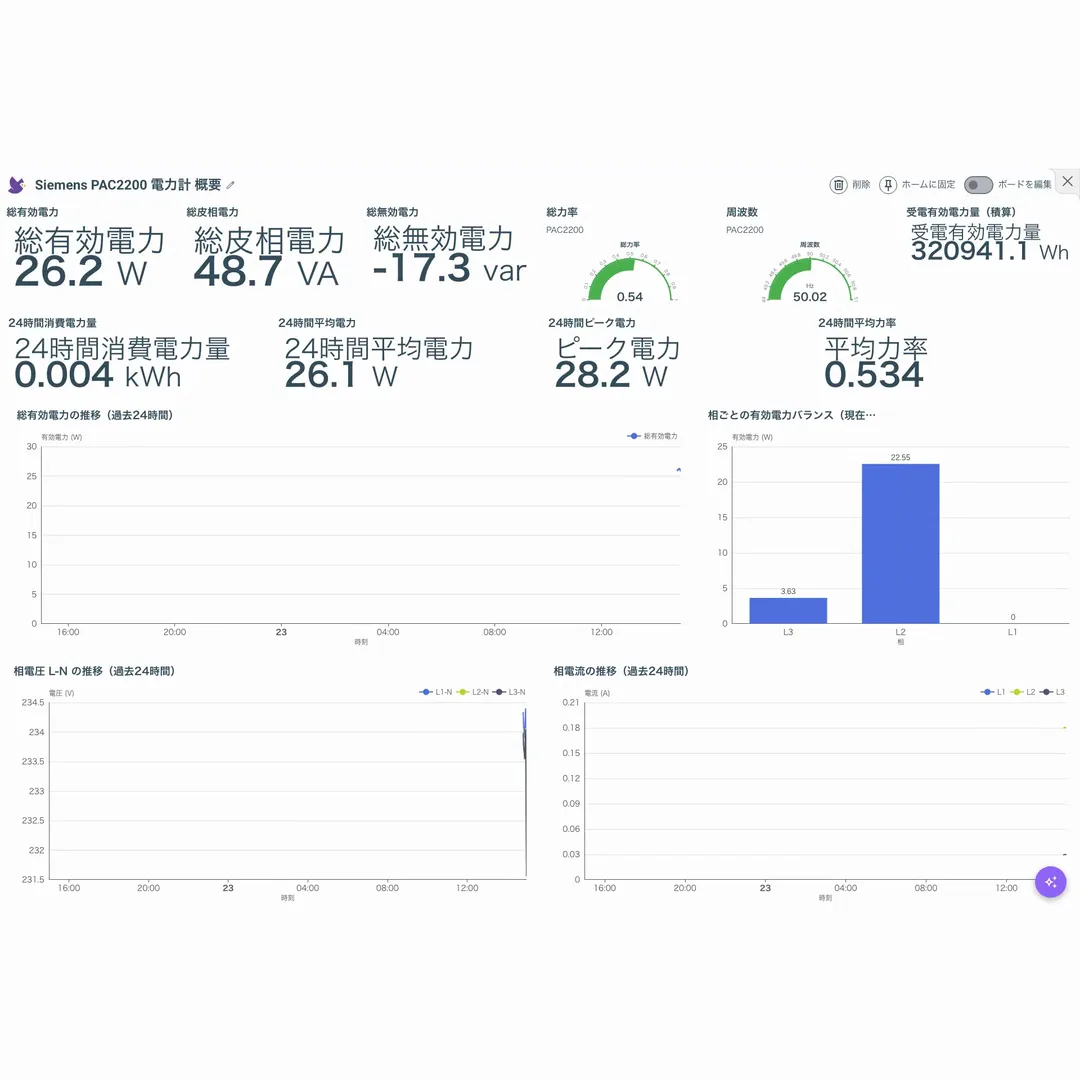Select the L3 bar labeled 3.63
This screenshot has height=1080, width=1080.
pyautogui.click(x=788, y=610)
